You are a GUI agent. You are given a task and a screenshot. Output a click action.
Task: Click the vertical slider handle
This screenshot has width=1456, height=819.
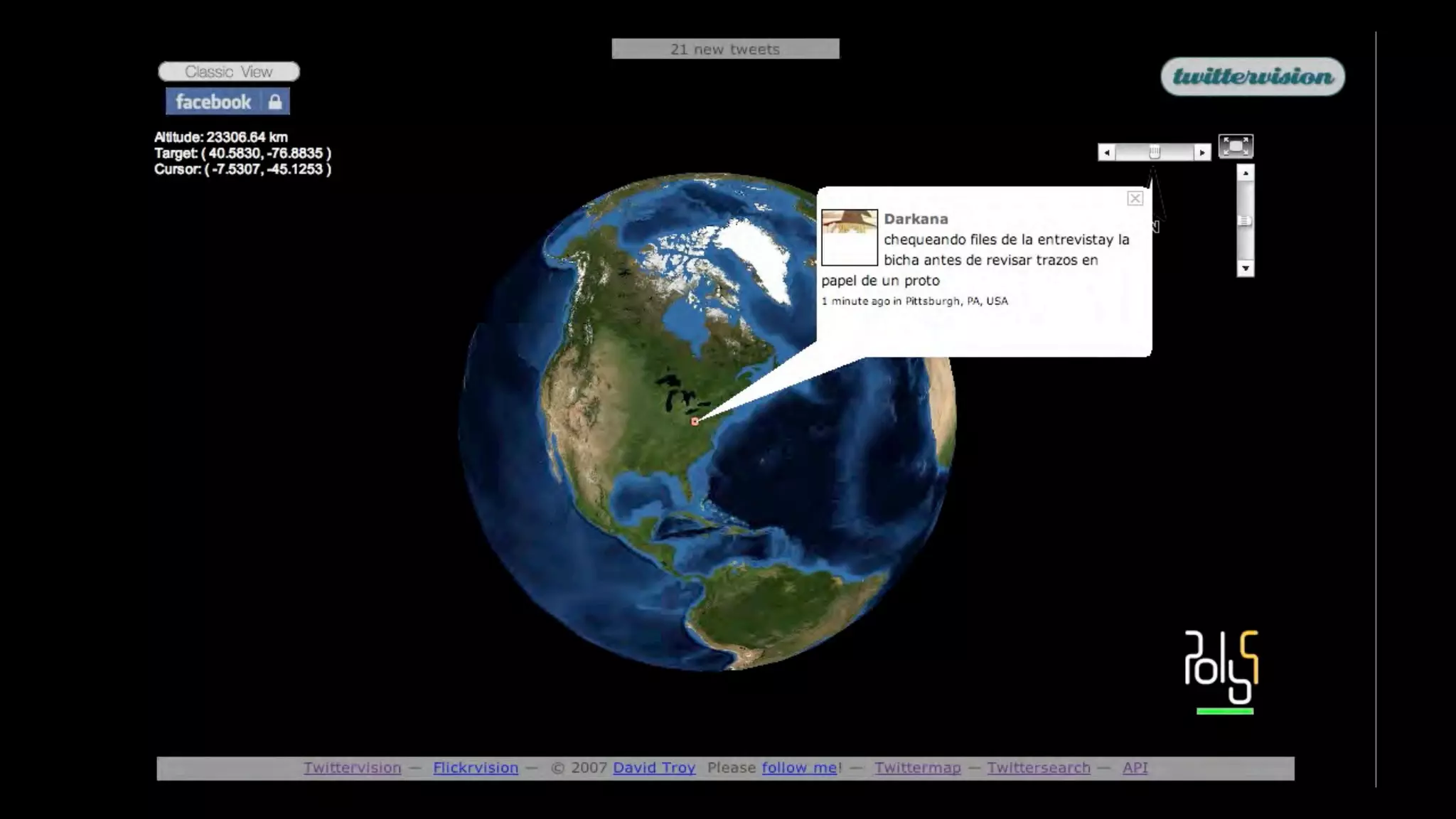[x=1245, y=221]
